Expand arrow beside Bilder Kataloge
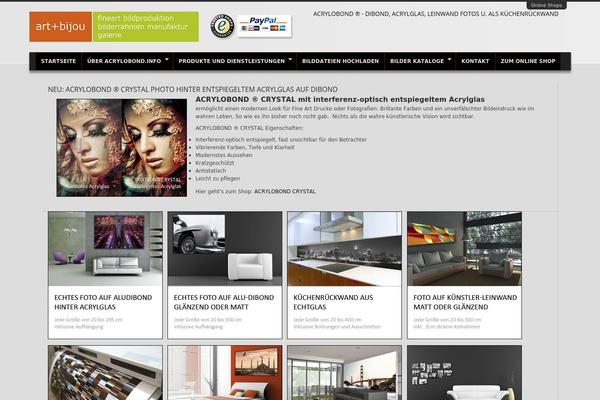Viewport: 600px width, 400px height. pos(449,59)
